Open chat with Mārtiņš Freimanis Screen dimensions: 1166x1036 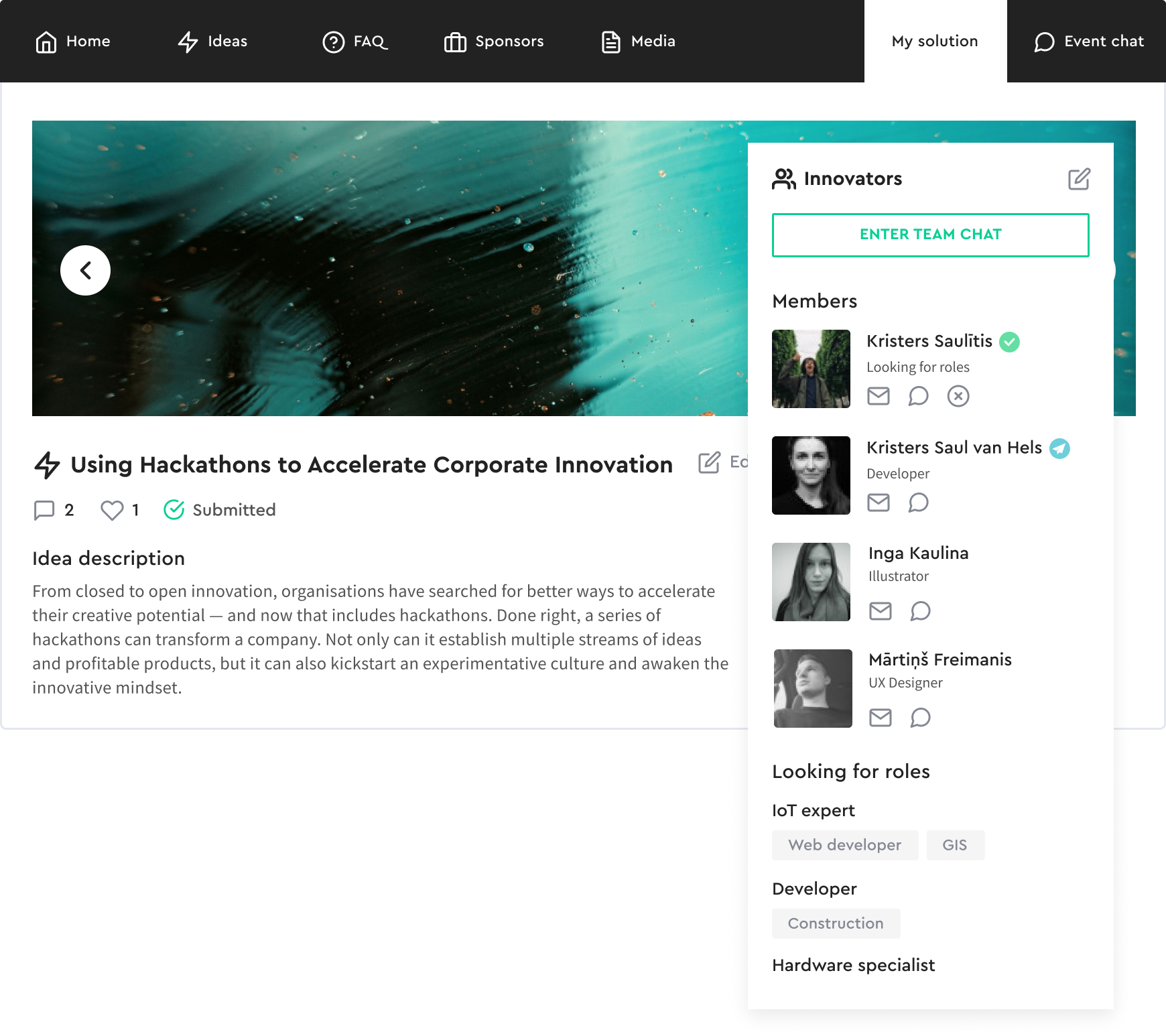click(x=920, y=718)
